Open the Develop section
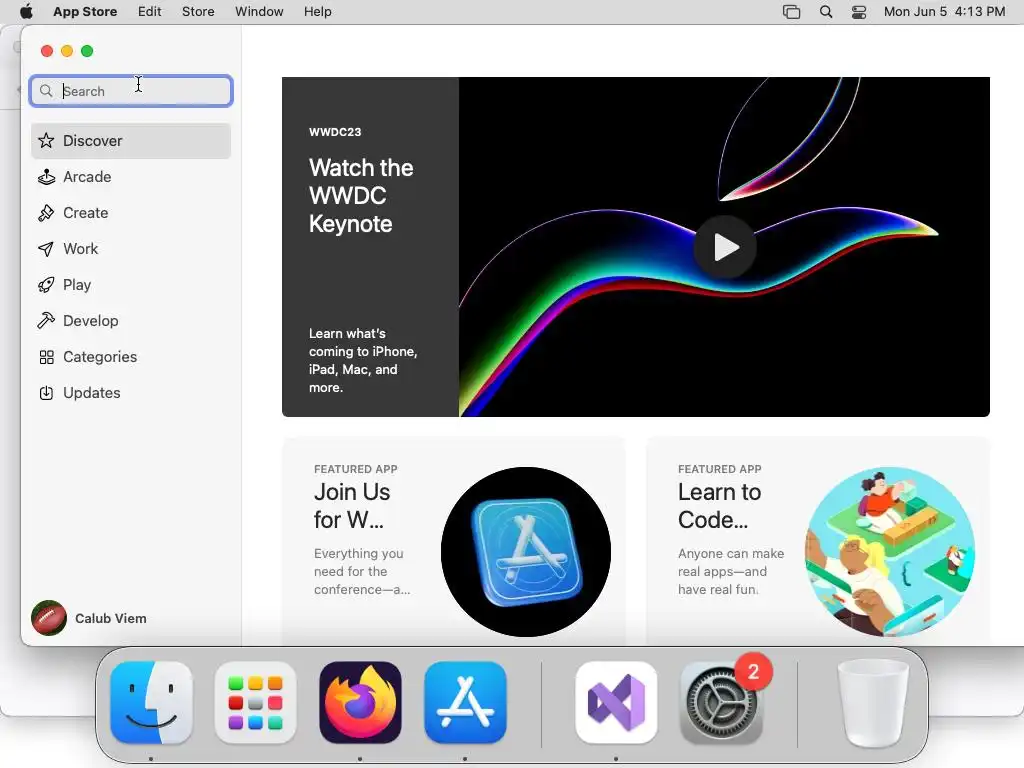The image size is (1024, 768). pos(131,321)
